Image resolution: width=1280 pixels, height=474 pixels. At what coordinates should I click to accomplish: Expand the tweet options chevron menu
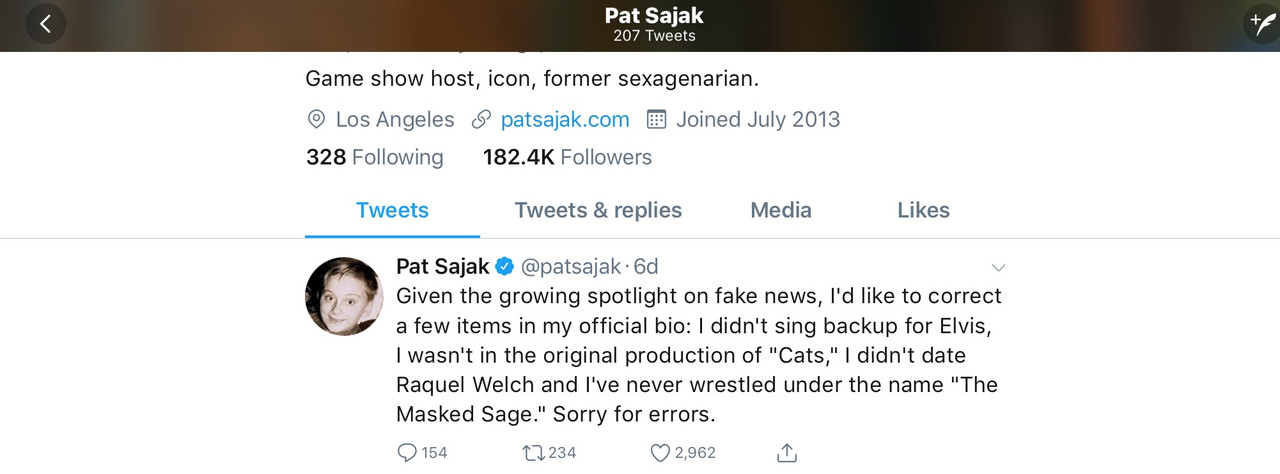[997, 268]
